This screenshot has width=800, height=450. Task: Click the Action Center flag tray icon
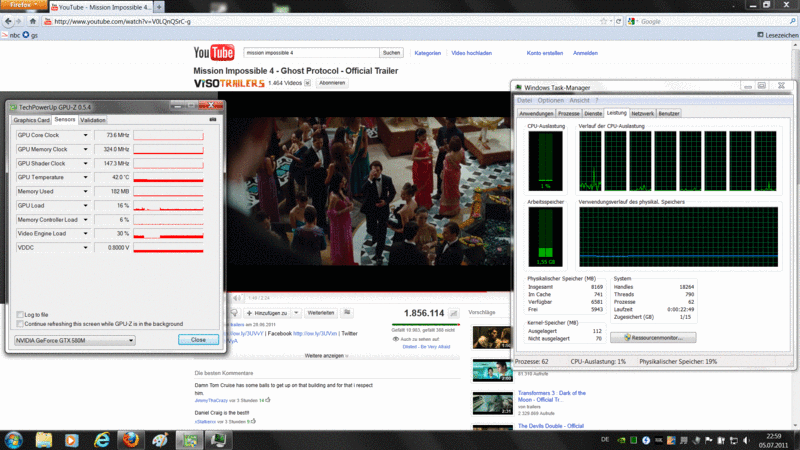point(709,440)
